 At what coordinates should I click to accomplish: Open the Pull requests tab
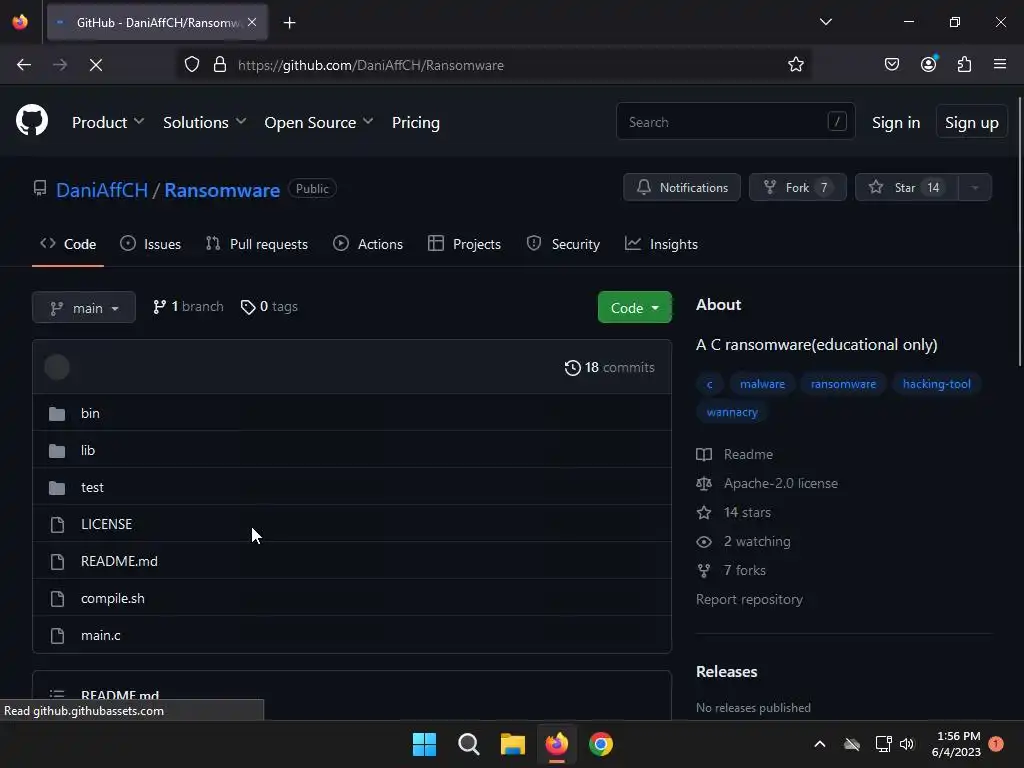point(257,244)
